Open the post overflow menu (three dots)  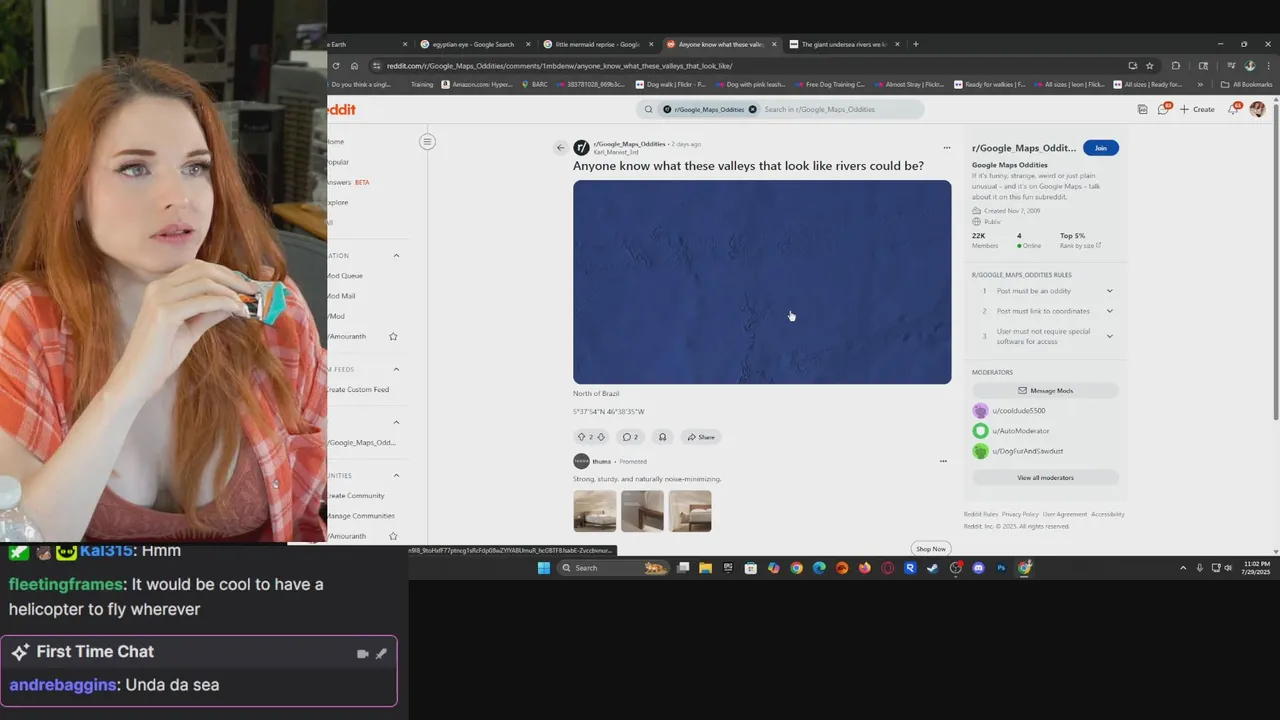coord(946,148)
